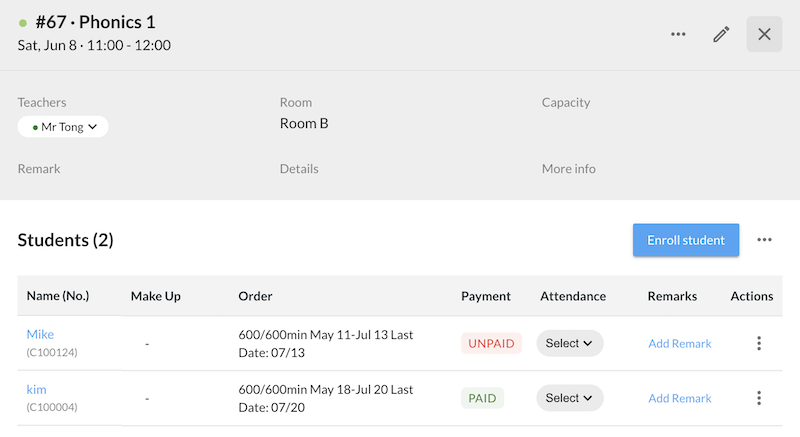Open the Students section three-dot menu
Image resolution: width=800 pixels, height=437 pixels.
765,240
